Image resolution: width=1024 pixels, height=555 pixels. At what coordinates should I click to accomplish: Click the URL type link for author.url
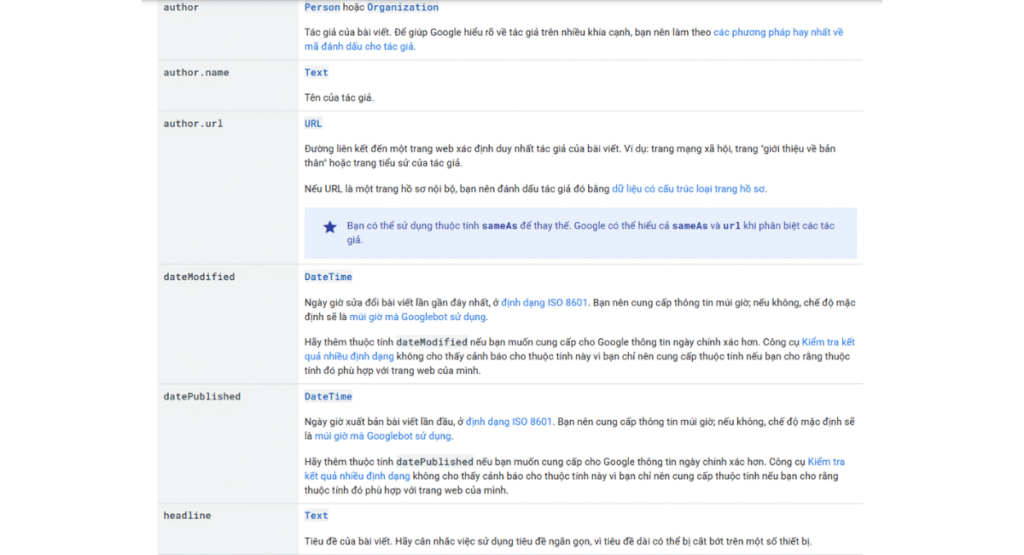pyautogui.click(x=313, y=124)
